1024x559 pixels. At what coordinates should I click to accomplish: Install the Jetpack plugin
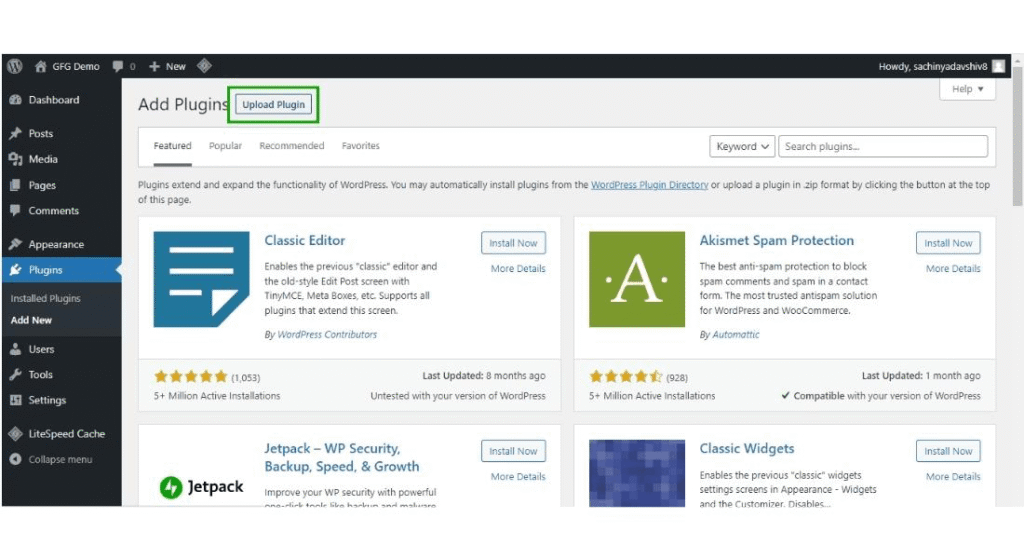click(x=513, y=451)
